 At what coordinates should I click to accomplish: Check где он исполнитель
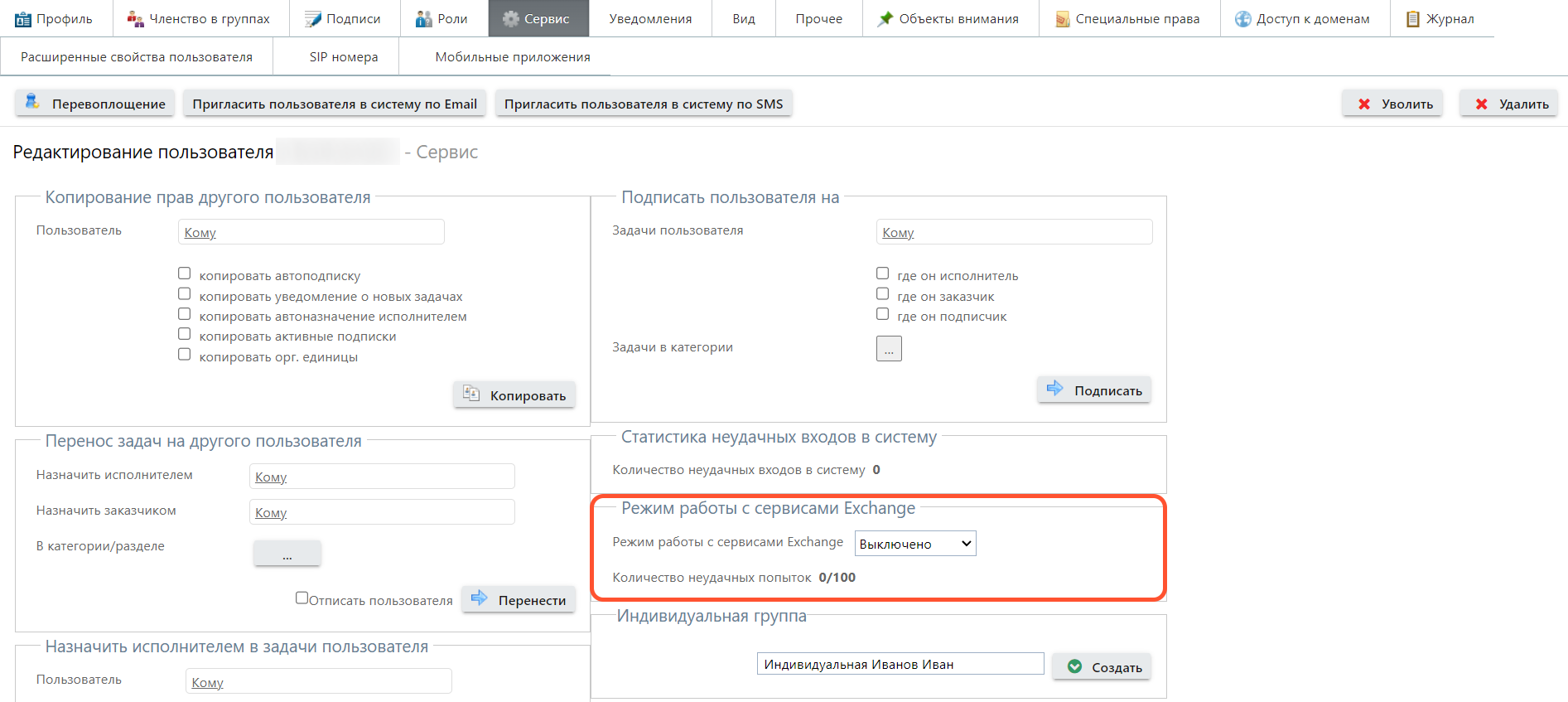(882, 274)
